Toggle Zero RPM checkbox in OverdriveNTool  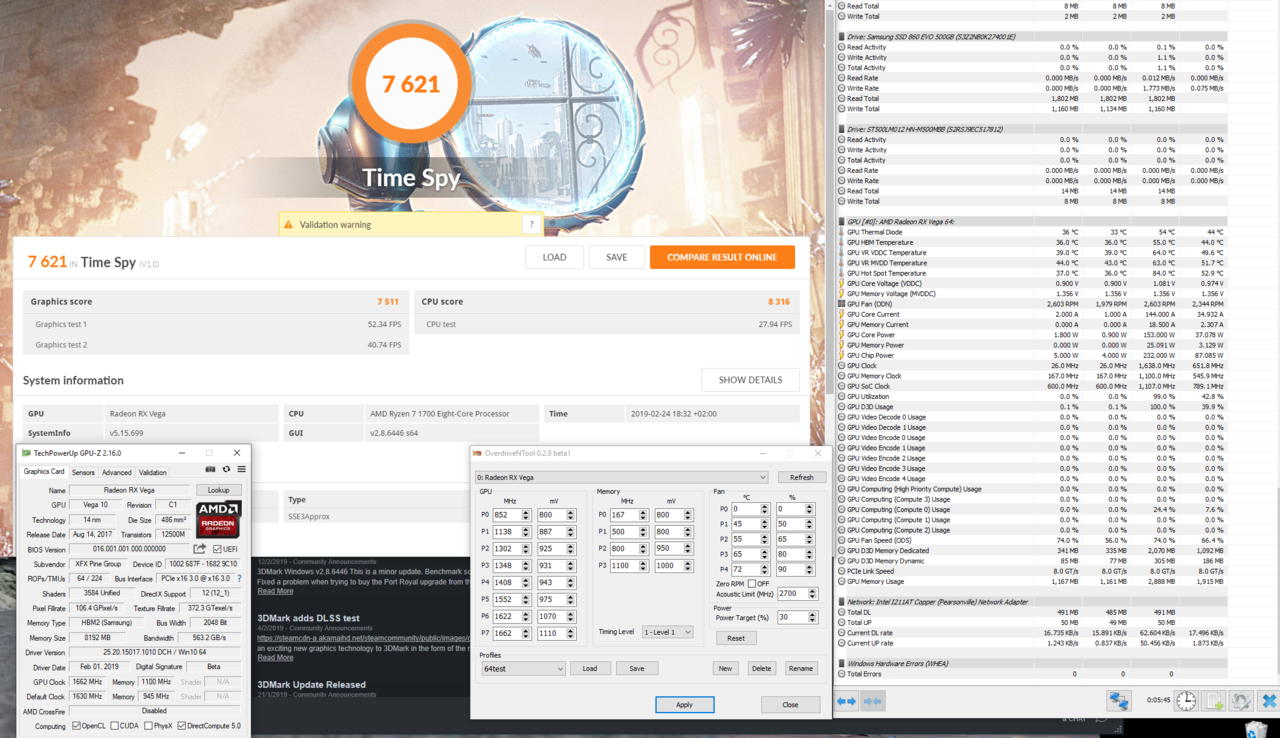coord(752,584)
